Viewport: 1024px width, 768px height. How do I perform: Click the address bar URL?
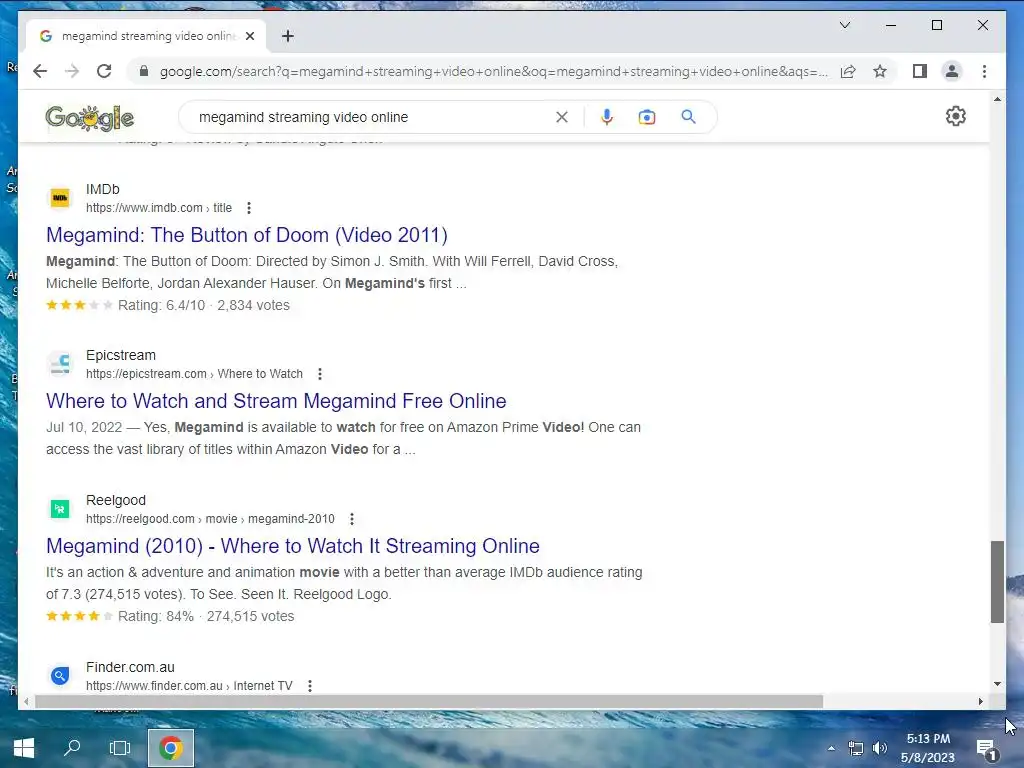point(493,71)
